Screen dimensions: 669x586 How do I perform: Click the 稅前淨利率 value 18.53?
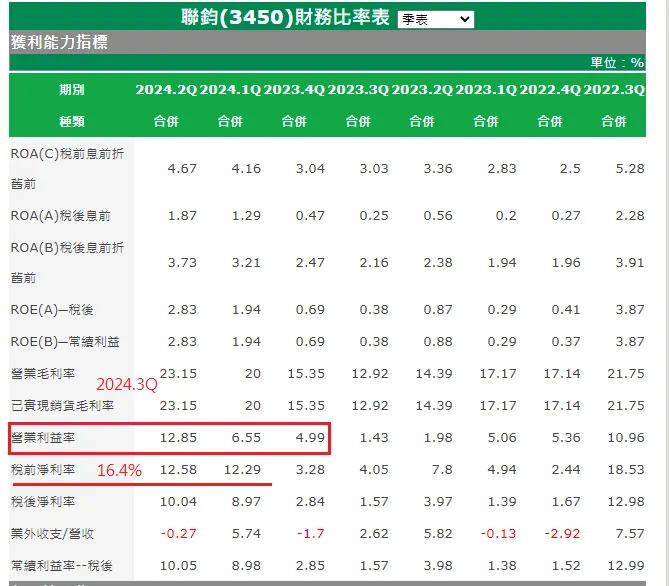[x=626, y=469]
